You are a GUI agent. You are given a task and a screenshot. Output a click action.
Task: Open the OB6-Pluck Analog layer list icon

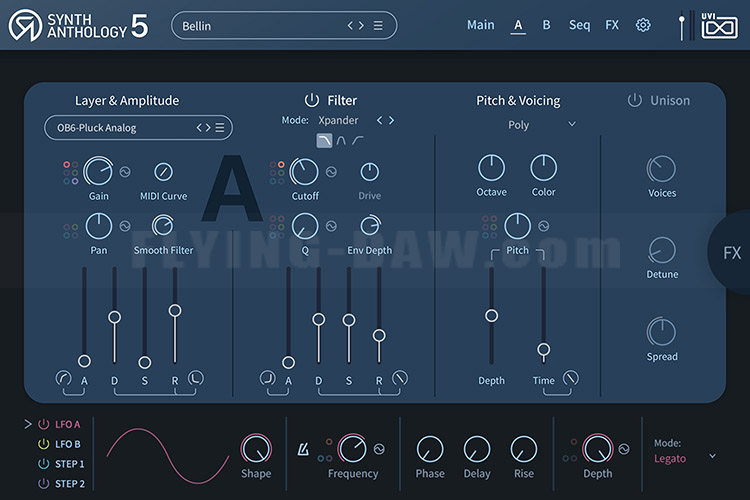[x=220, y=128]
